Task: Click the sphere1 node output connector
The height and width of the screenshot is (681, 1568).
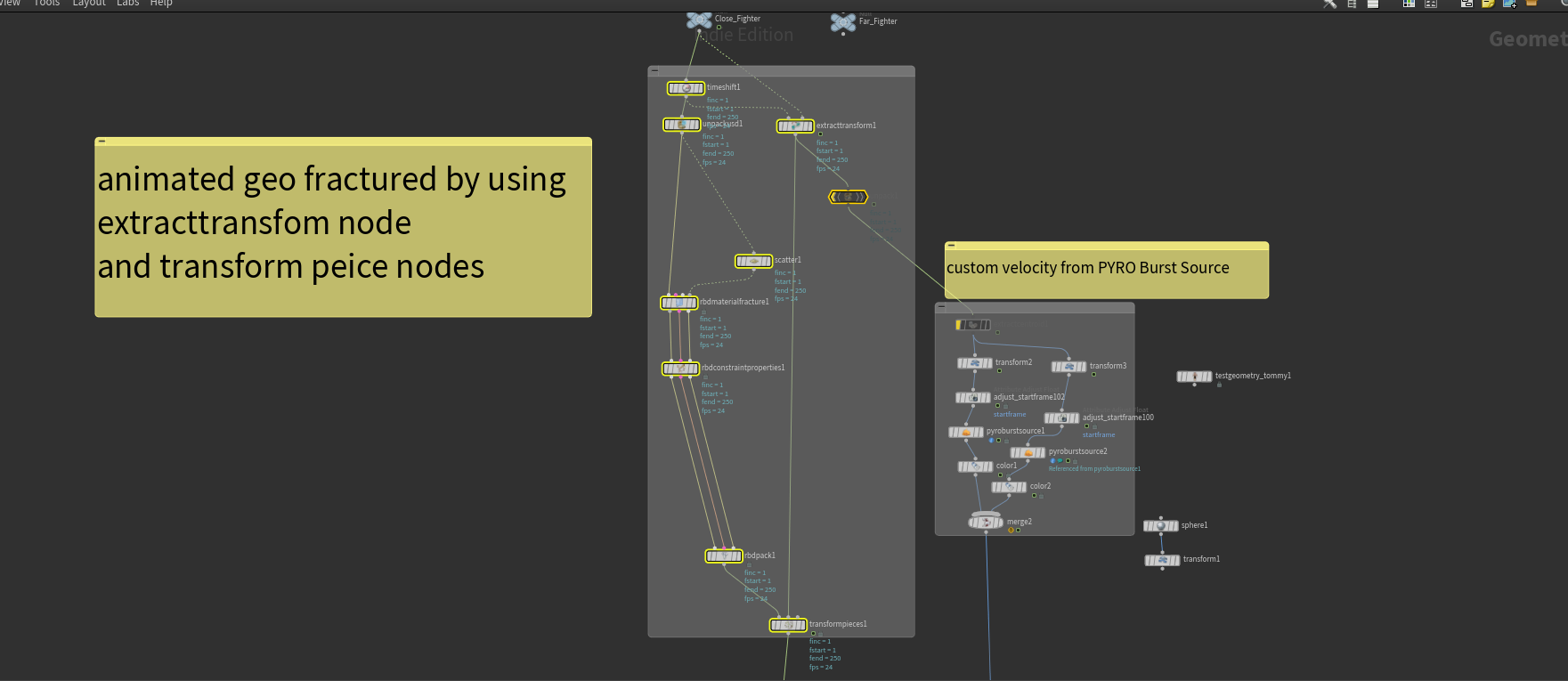Action: point(1161,536)
